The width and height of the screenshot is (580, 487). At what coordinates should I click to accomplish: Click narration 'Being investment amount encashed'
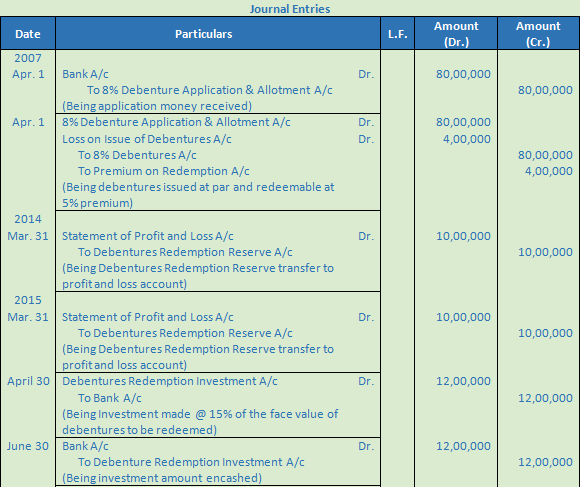point(162,478)
